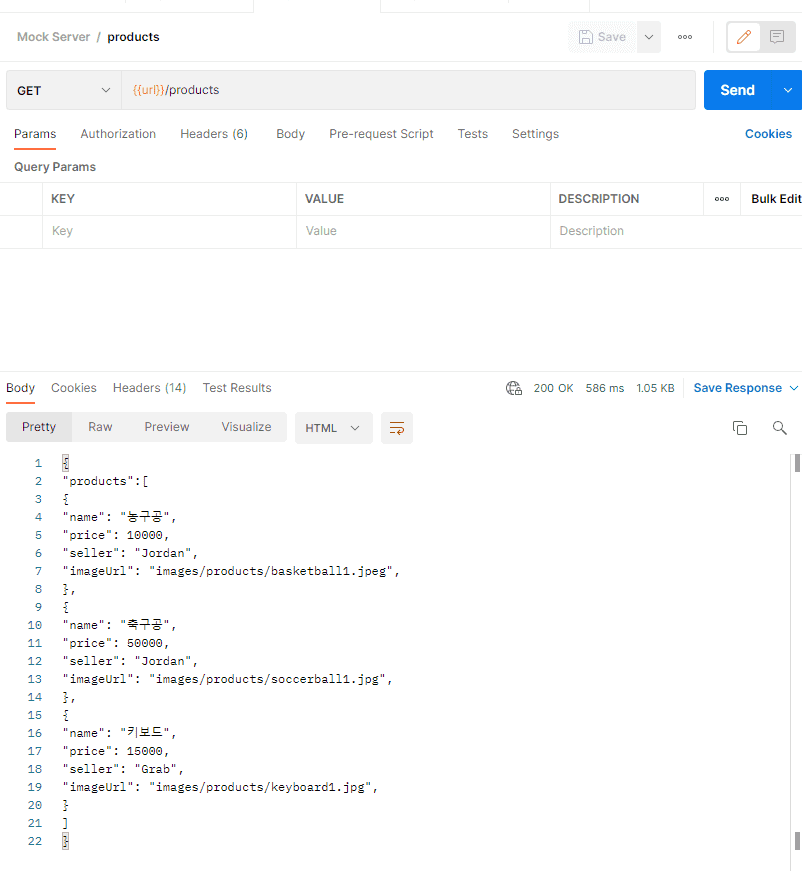Click the line with soccerball1.jpg

[228, 679]
